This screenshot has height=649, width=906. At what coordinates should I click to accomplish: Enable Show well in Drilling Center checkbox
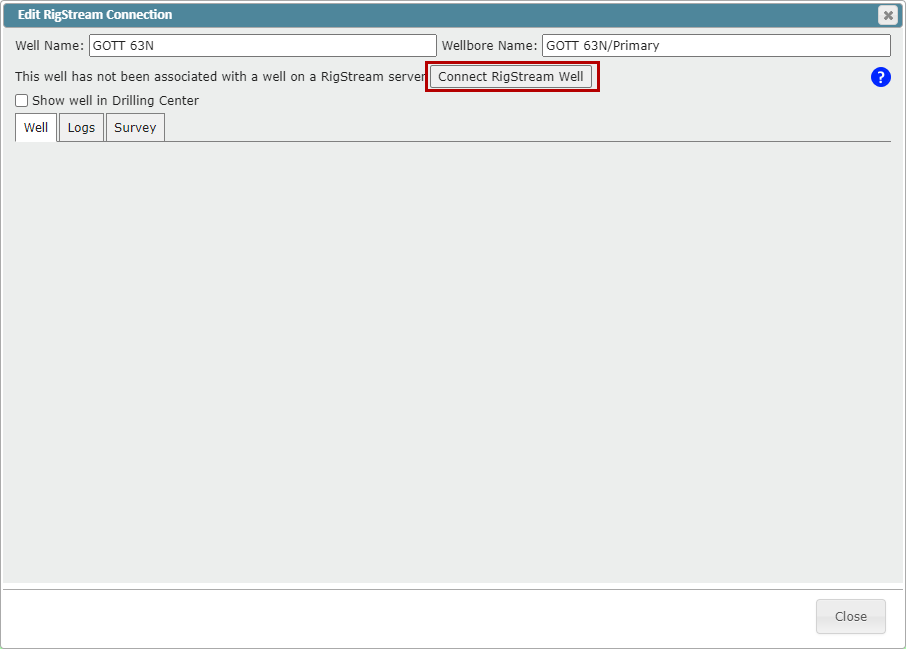click(x=21, y=101)
